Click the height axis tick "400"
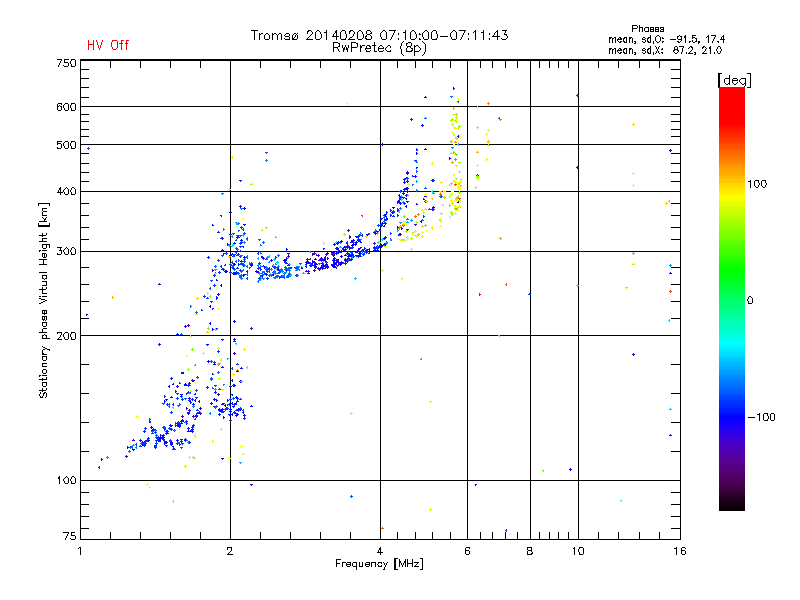This screenshot has width=800, height=600. coord(66,191)
